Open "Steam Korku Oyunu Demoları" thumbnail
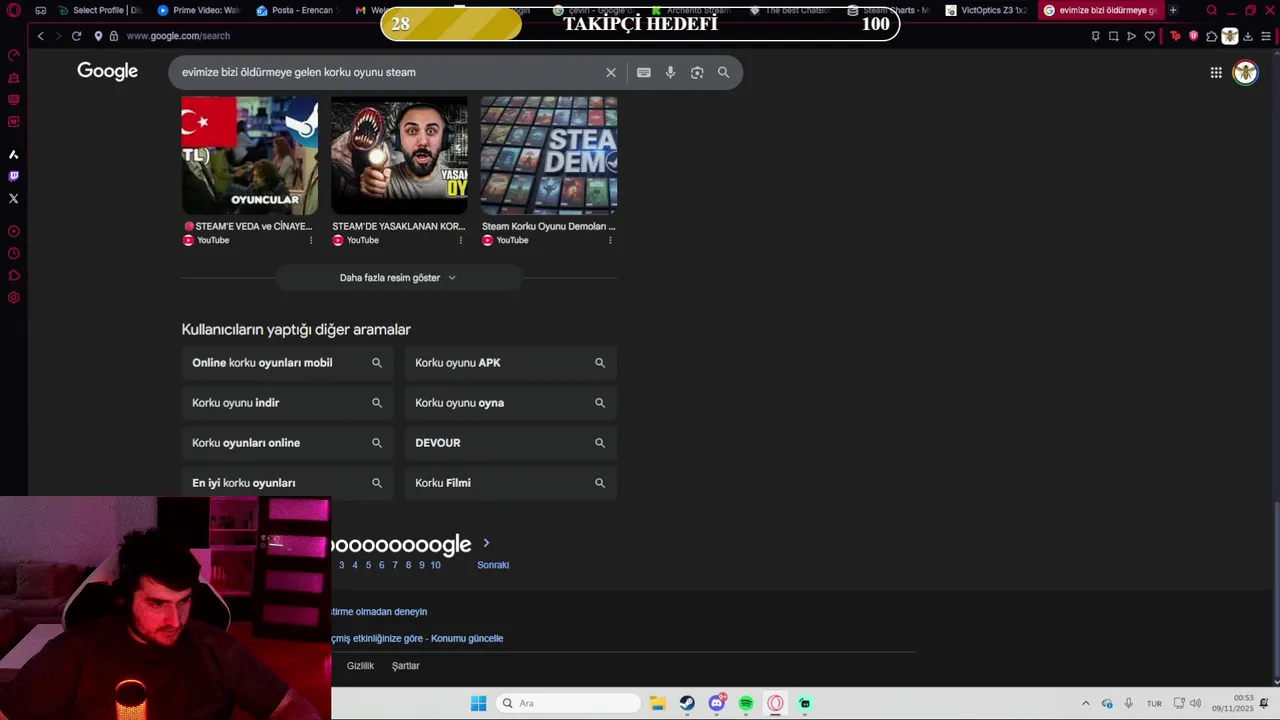The height and width of the screenshot is (720, 1280). (x=549, y=155)
